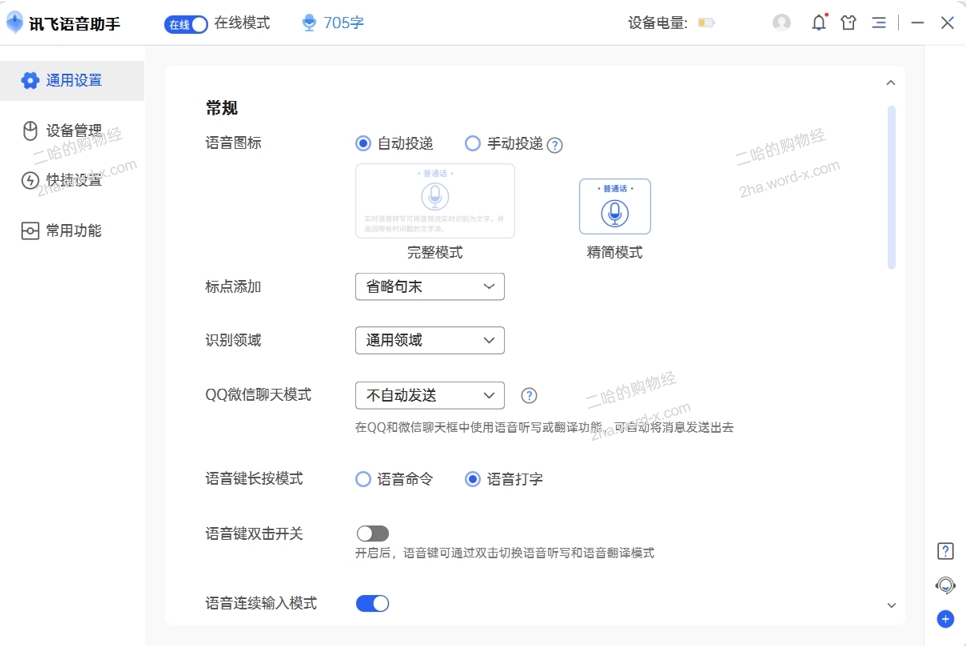
Task: Click the blue plus button icon
Action: [945, 619]
